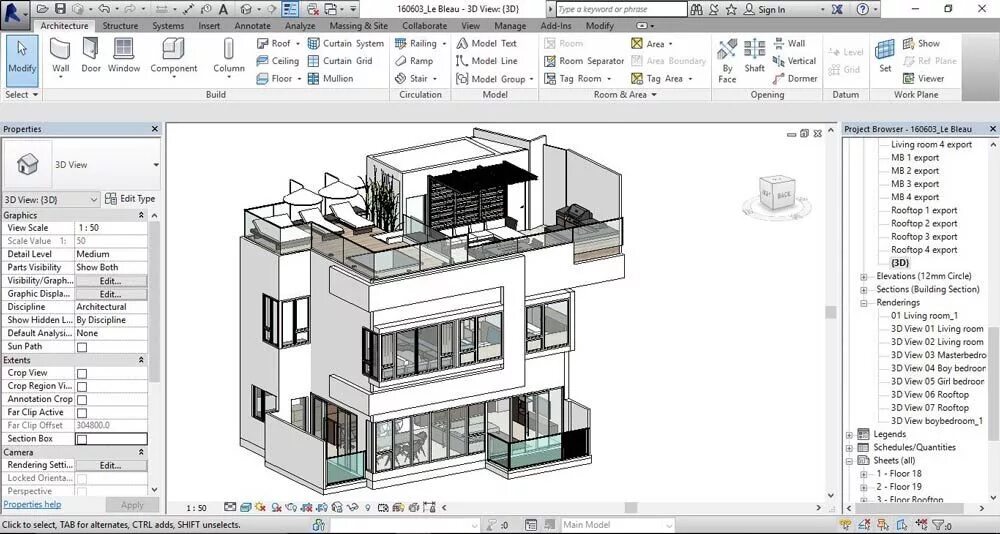Toggle the Wall opening tool in ribbon

coord(790,43)
